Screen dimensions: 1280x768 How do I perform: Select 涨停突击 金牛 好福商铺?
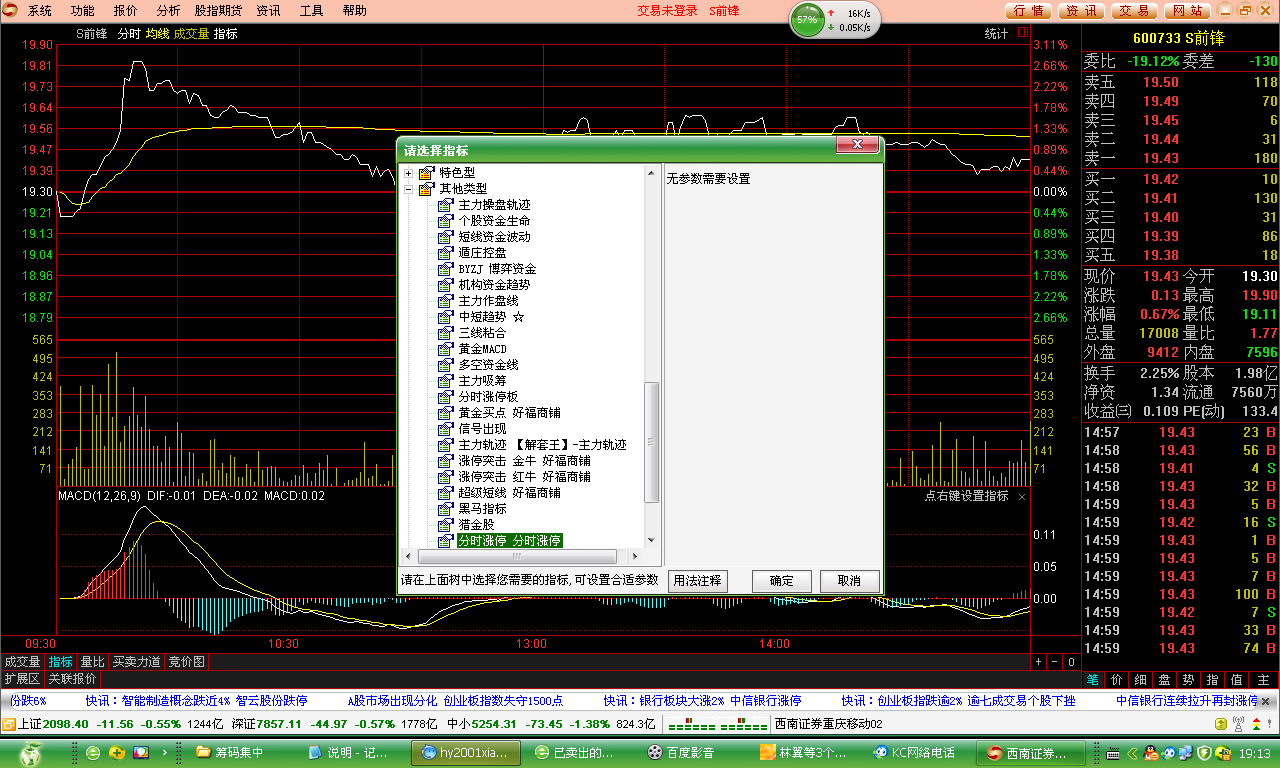click(524, 461)
